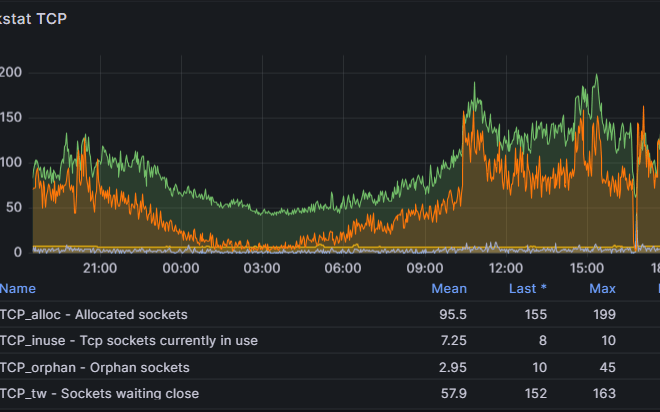
Task: Click TCP_alloc max value 199
Action: tap(604, 315)
